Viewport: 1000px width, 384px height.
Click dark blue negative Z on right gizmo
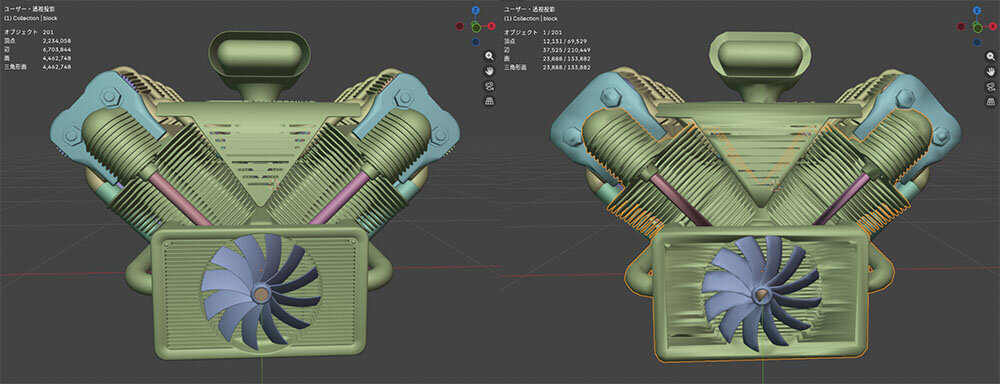977,42
